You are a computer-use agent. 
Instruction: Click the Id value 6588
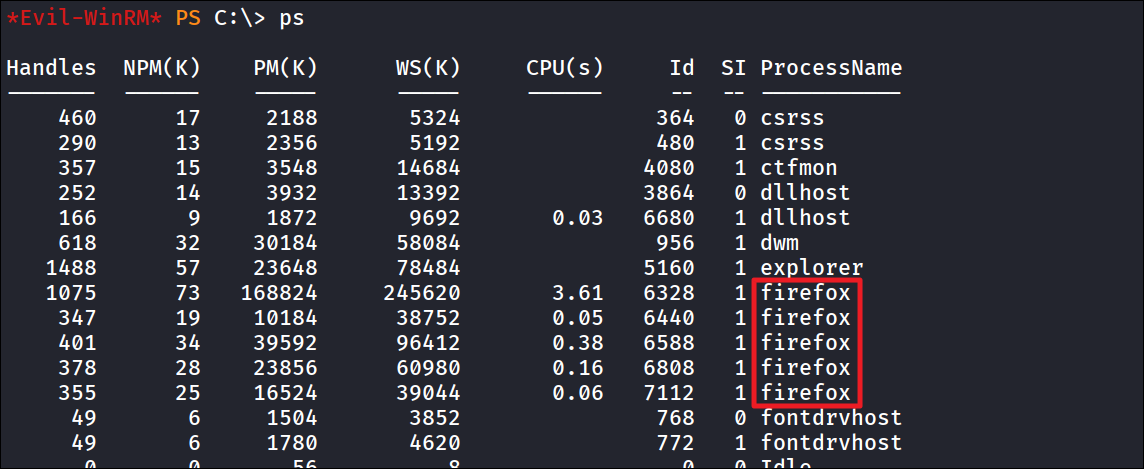click(669, 342)
